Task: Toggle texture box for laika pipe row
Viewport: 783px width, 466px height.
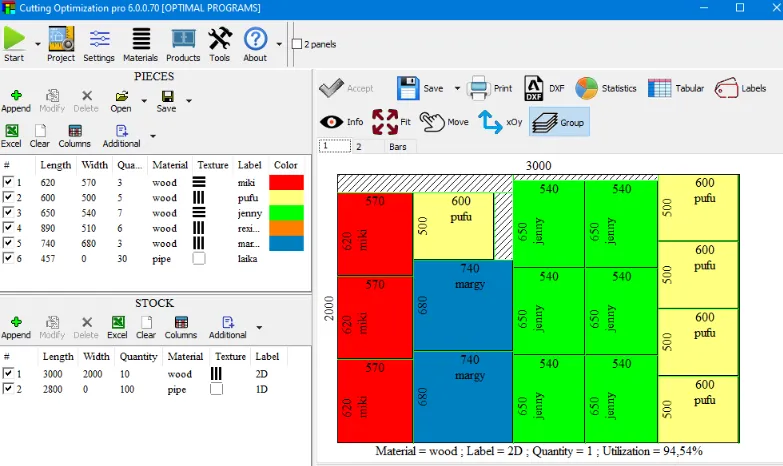Action: [x=199, y=258]
